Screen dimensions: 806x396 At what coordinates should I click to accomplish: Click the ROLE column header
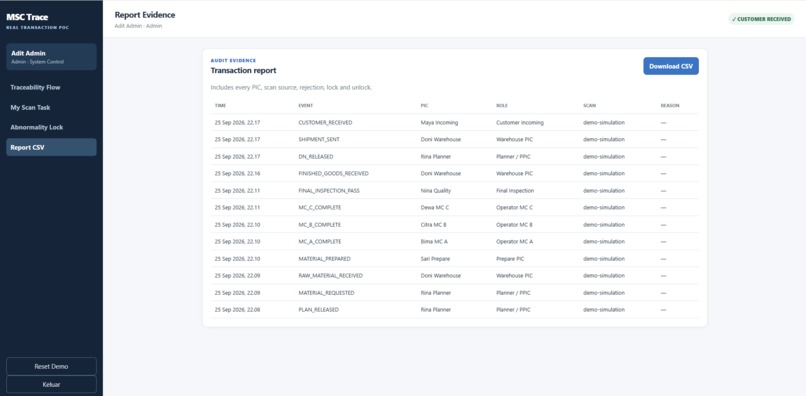(x=501, y=105)
